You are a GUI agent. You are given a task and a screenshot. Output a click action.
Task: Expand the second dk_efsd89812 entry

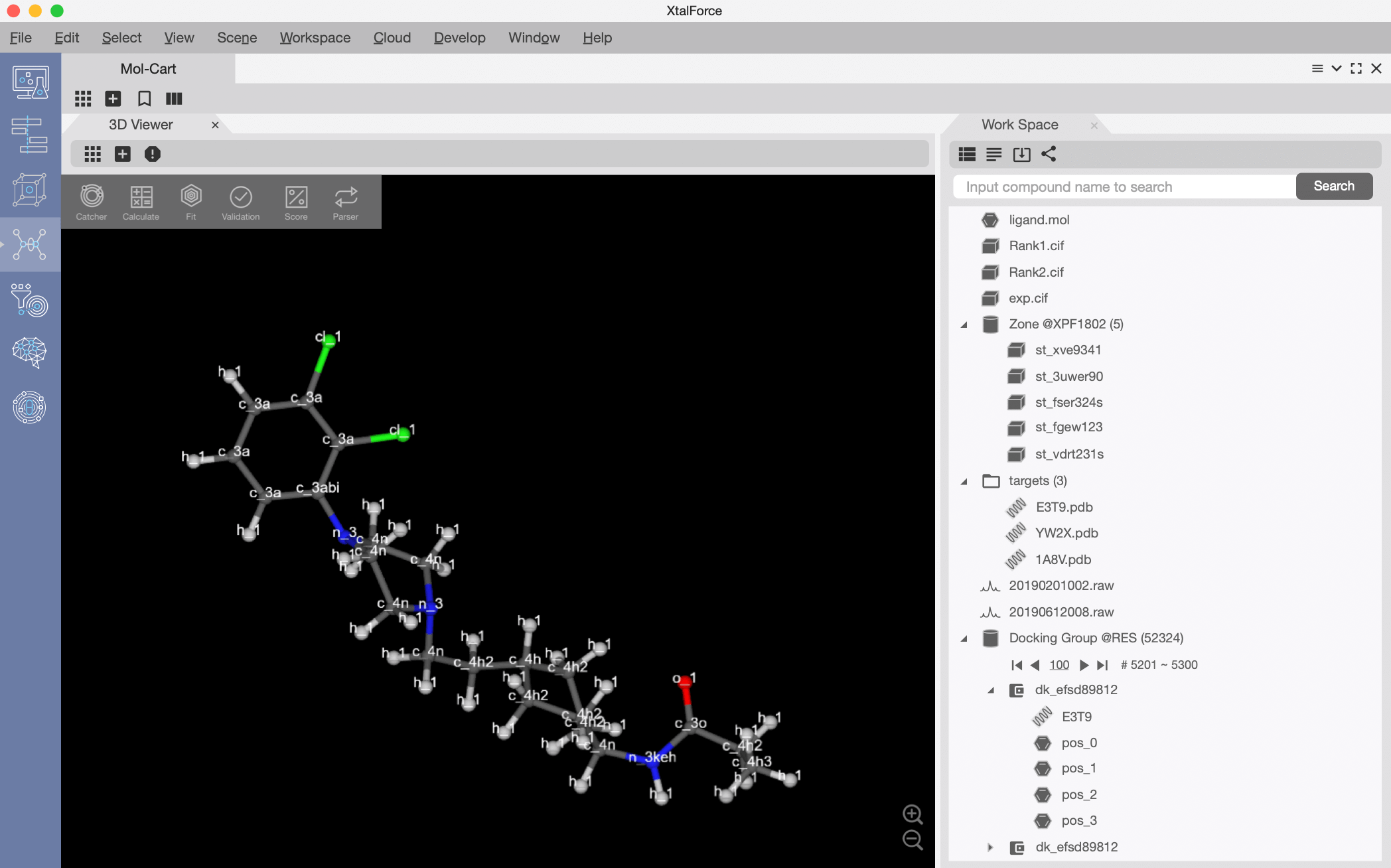coord(991,847)
